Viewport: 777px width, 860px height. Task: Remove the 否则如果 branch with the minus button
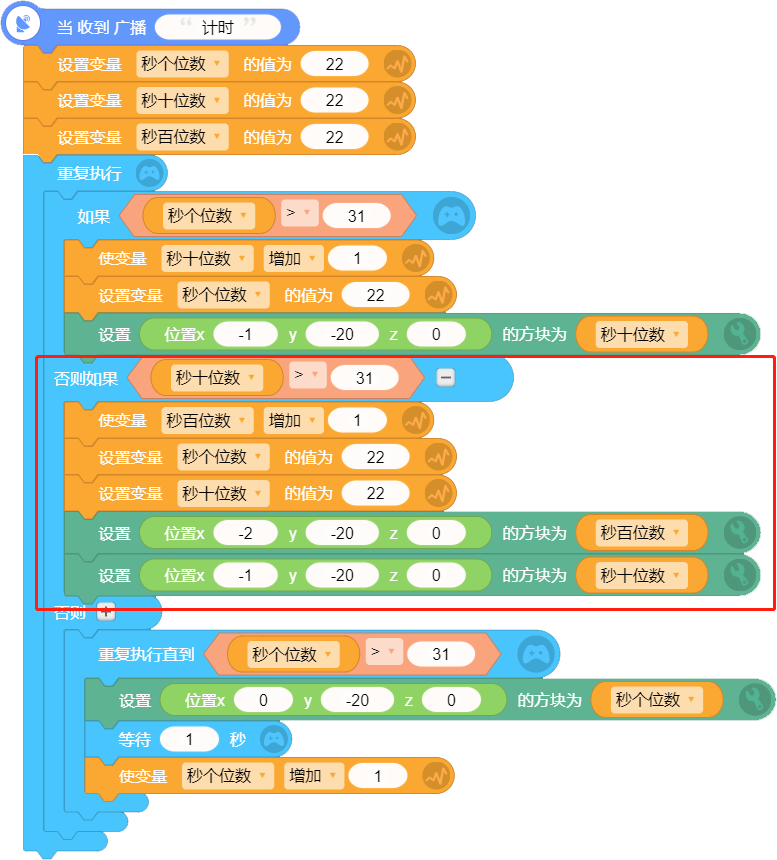tap(445, 377)
